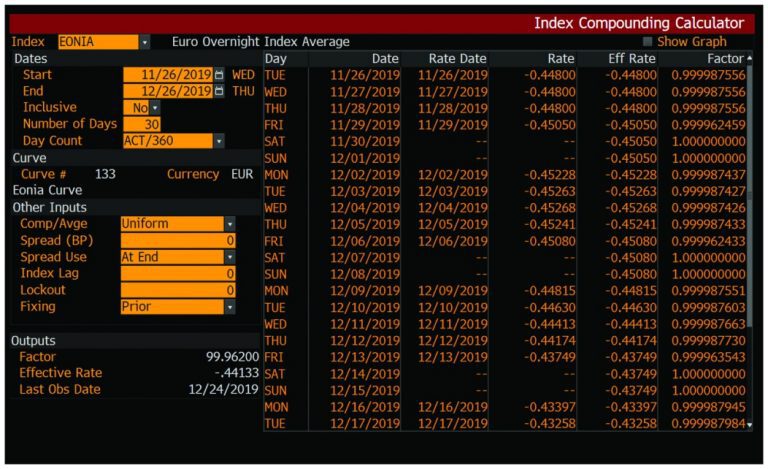Click the Curve # value 133
768x469 pixels.
coord(105,175)
